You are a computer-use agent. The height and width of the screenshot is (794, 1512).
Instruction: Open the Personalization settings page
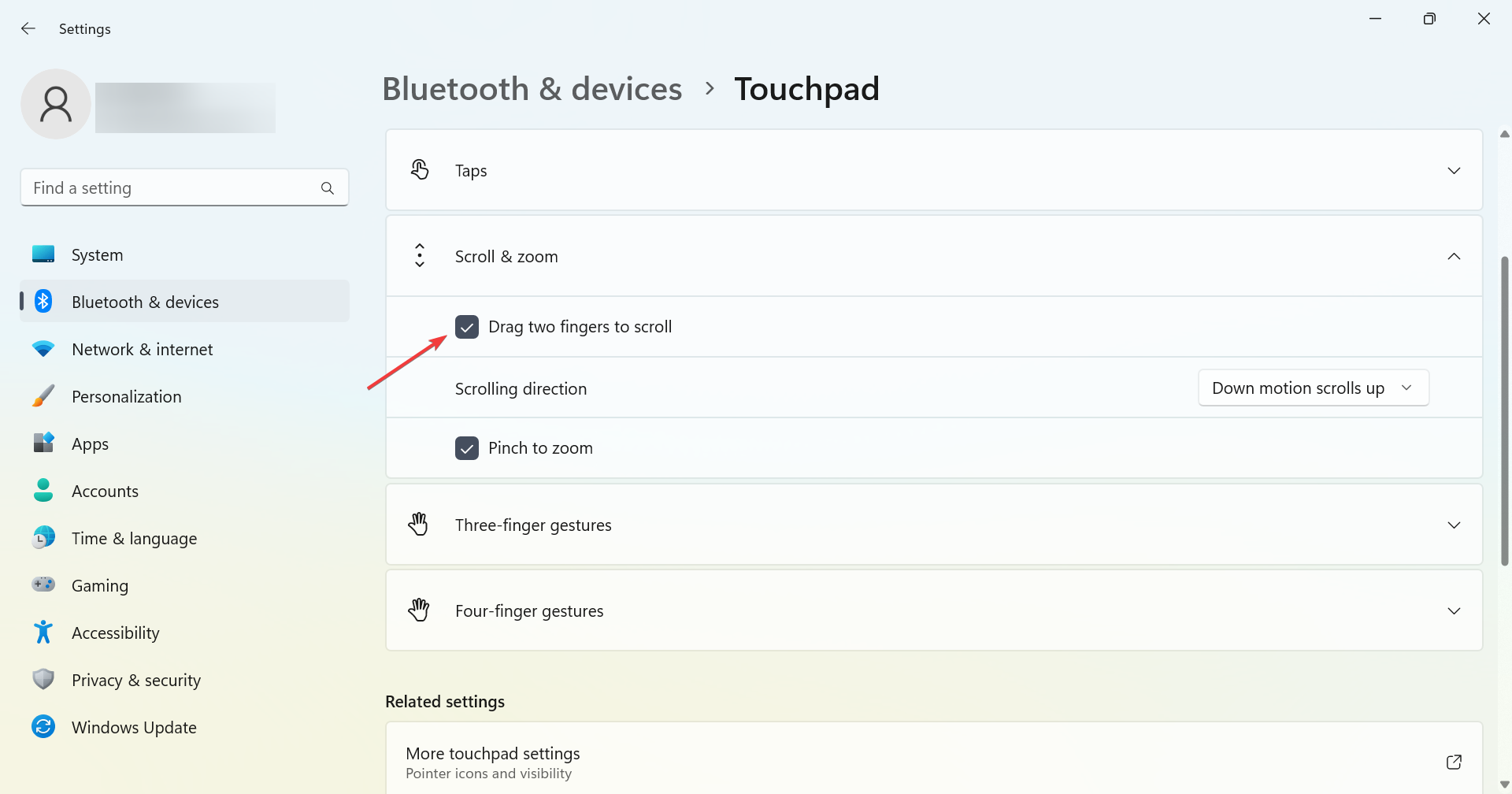126,397
